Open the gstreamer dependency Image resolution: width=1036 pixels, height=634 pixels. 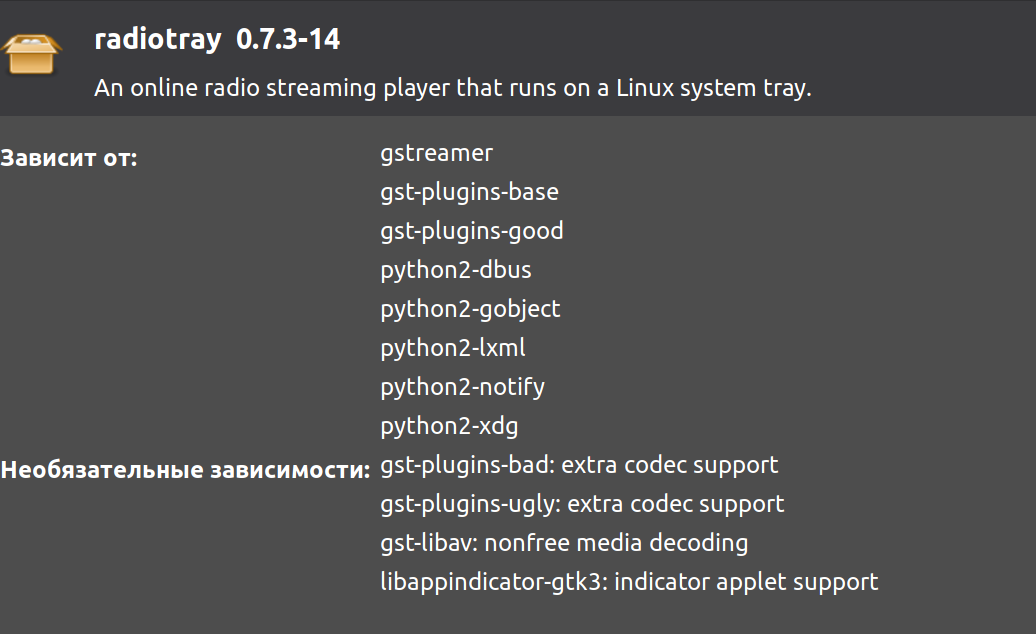(x=437, y=154)
